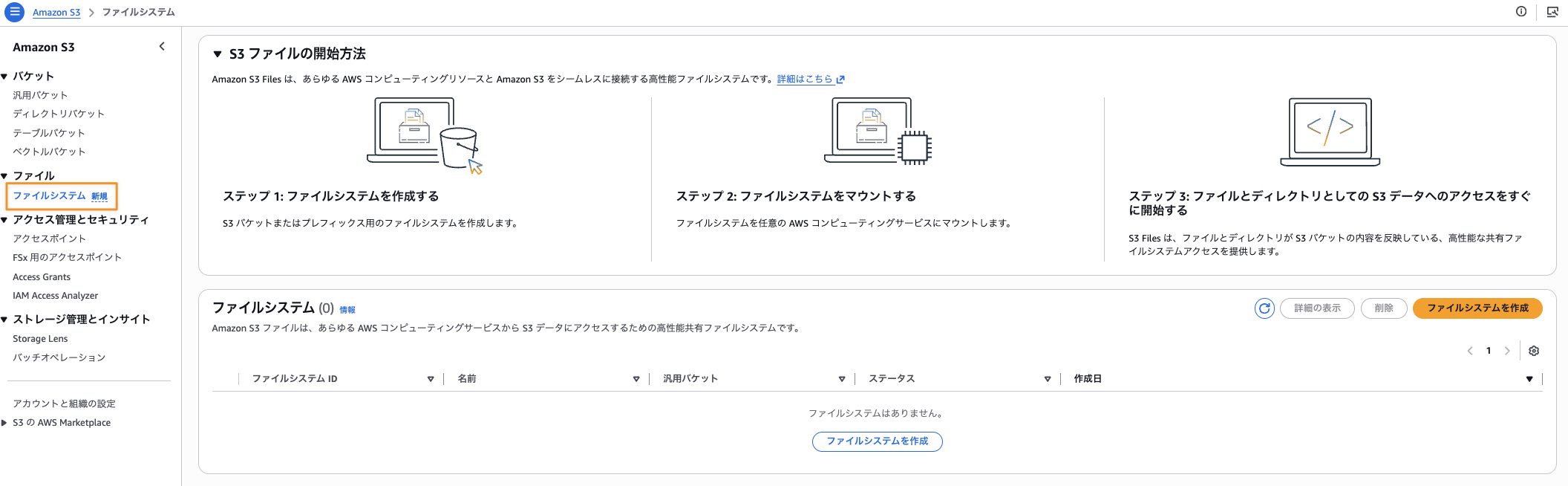This screenshot has height=486, width=1568.
Task: Go to previous page of file systems
Action: (x=1470, y=351)
